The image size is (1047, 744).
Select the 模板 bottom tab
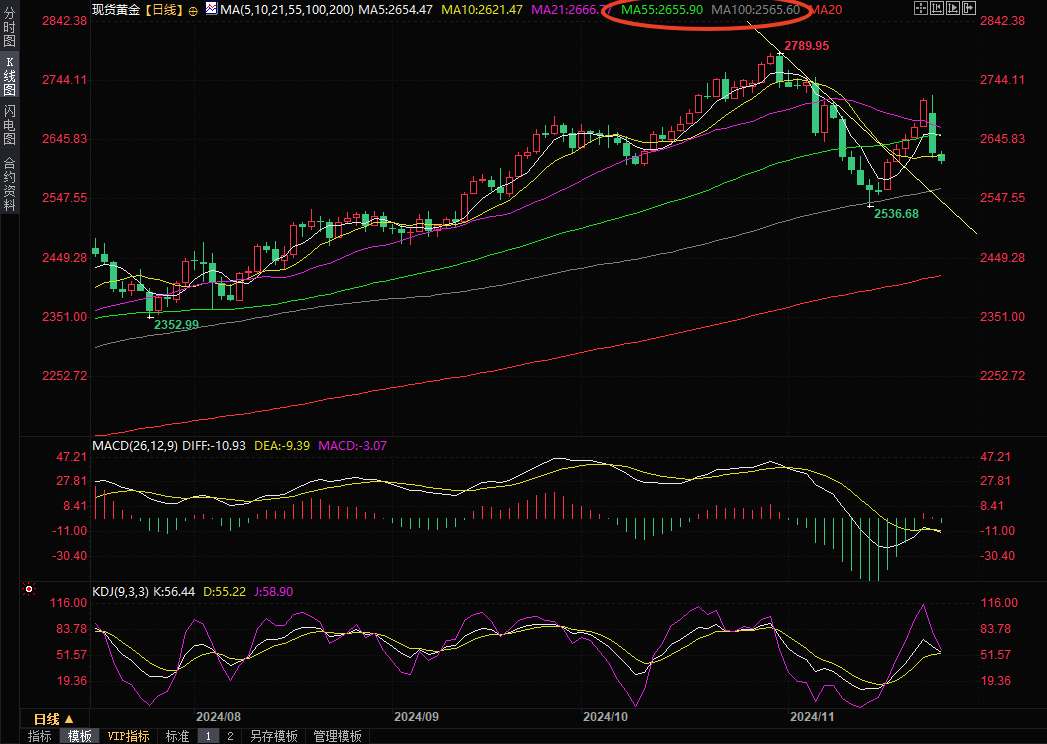(x=80, y=736)
